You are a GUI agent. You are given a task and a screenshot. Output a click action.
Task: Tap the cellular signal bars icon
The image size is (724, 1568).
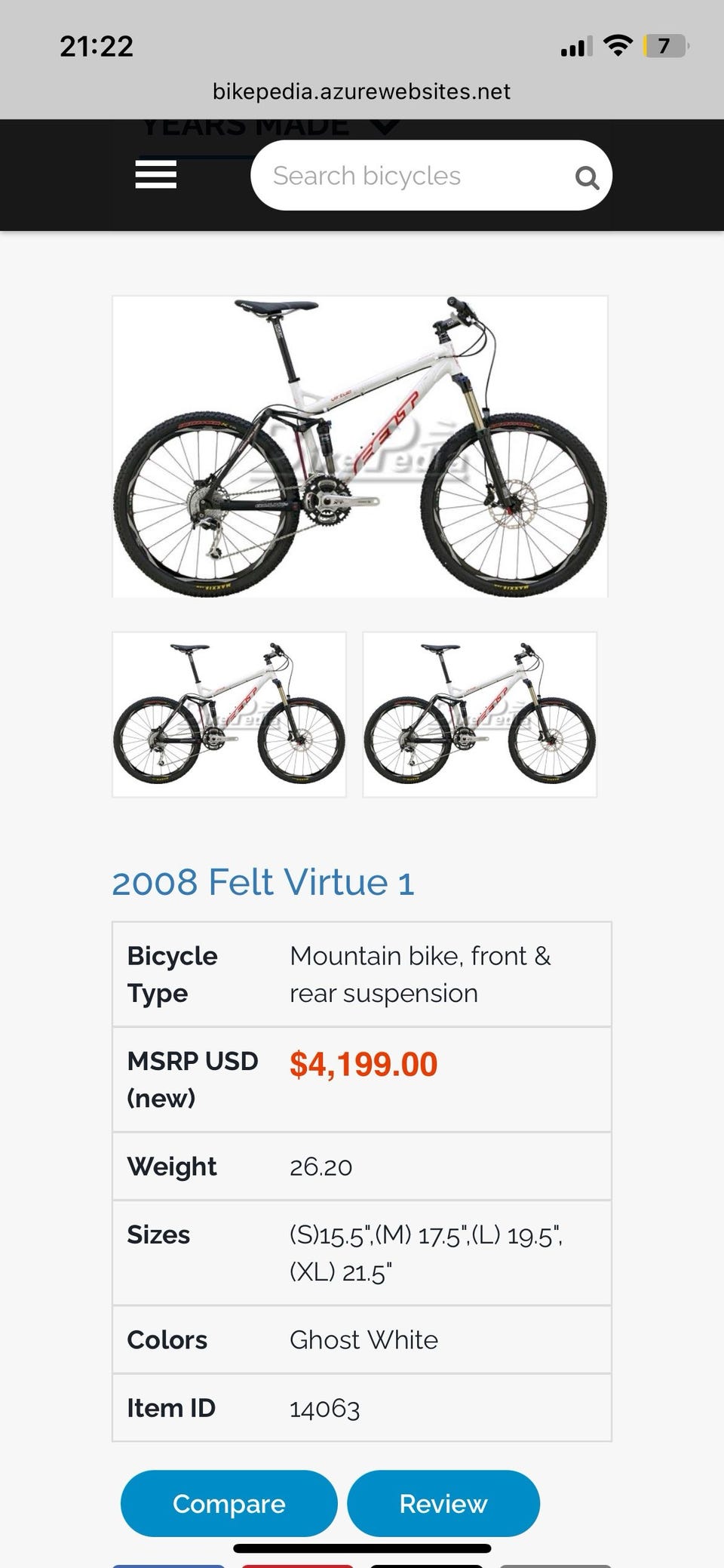click(x=575, y=48)
